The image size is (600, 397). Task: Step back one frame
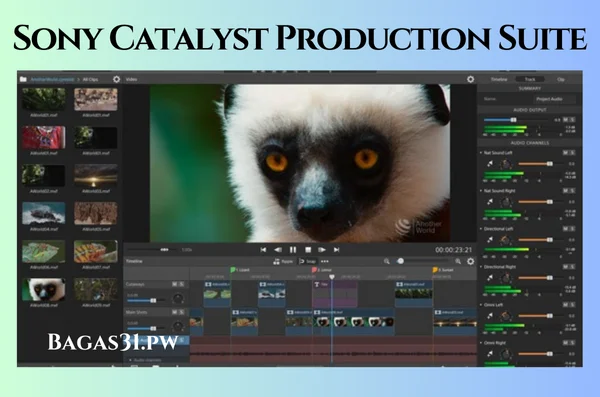[278, 250]
